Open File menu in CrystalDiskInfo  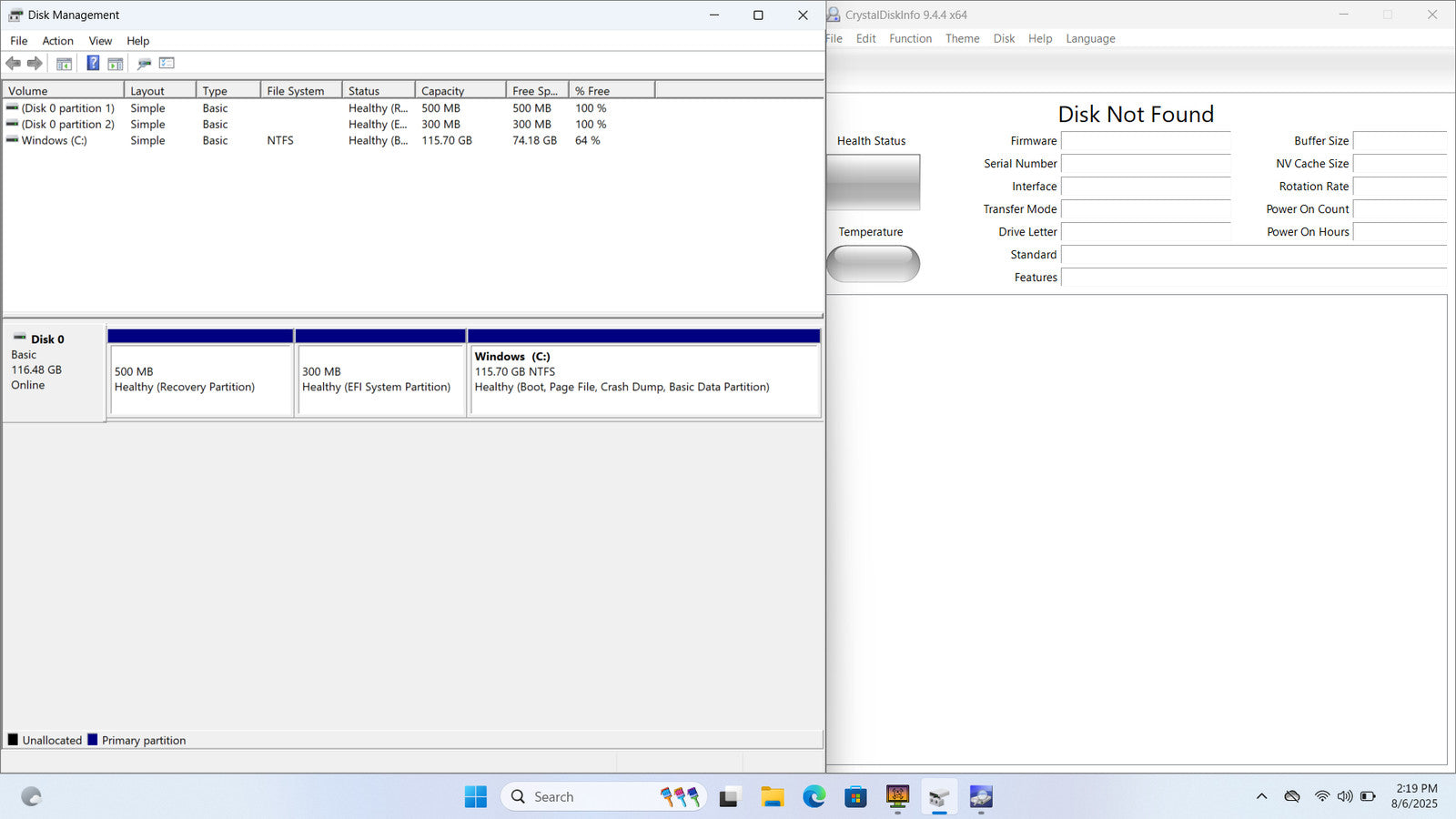[834, 38]
